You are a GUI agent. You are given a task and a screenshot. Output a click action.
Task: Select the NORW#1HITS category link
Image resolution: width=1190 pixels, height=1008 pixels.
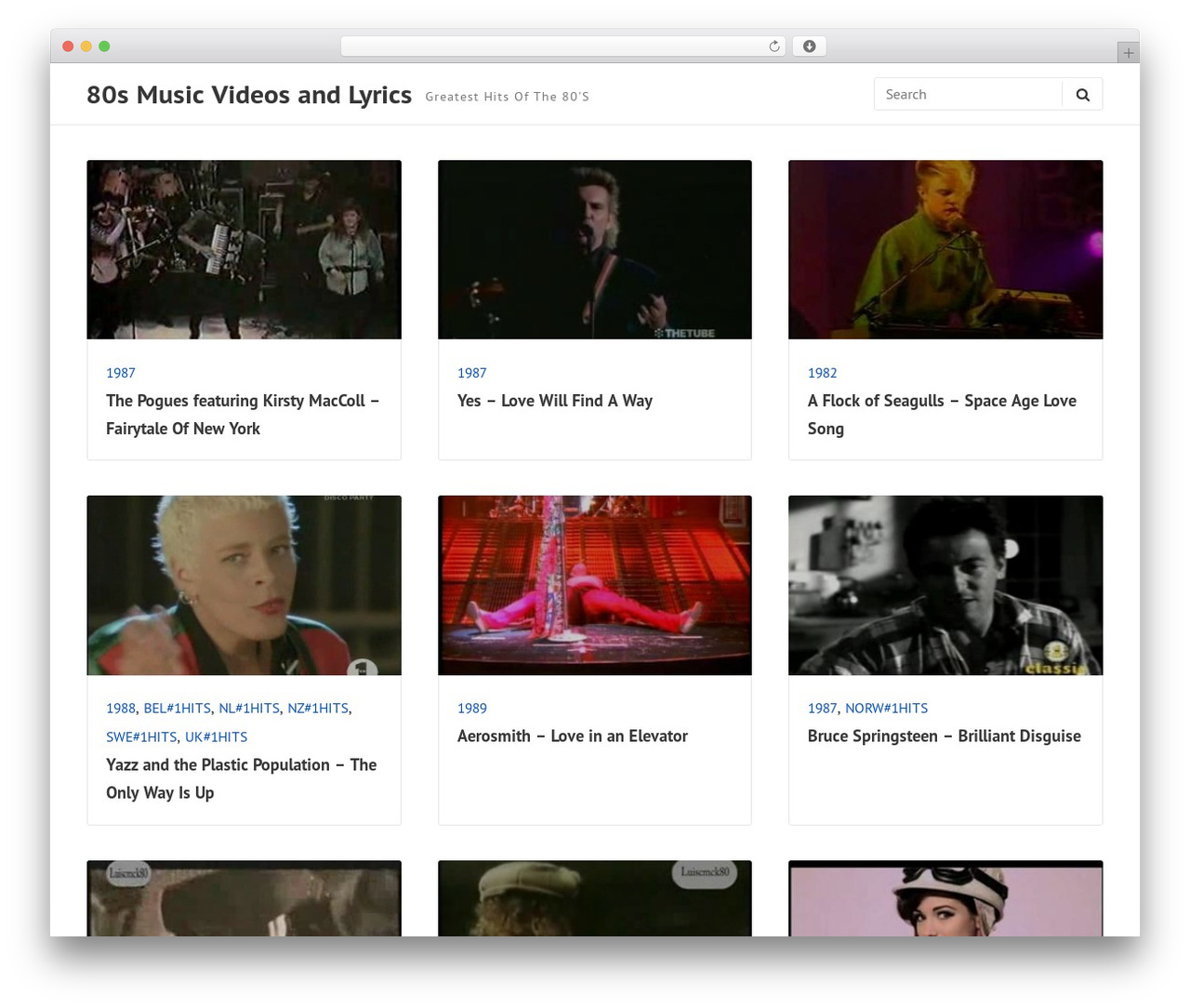coord(887,709)
